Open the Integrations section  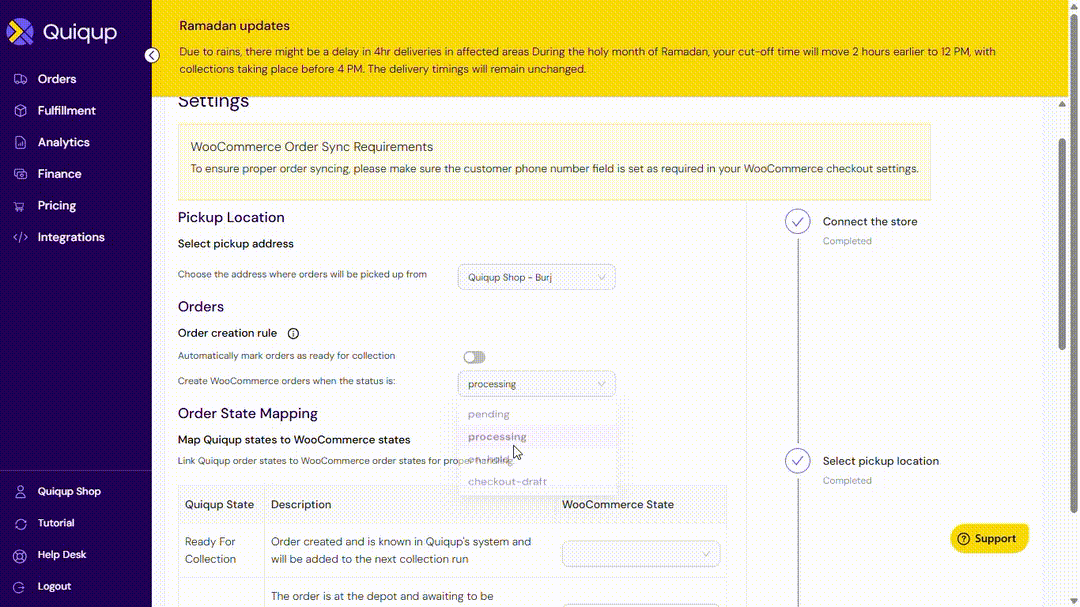pyautogui.click(x=71, y=237)
